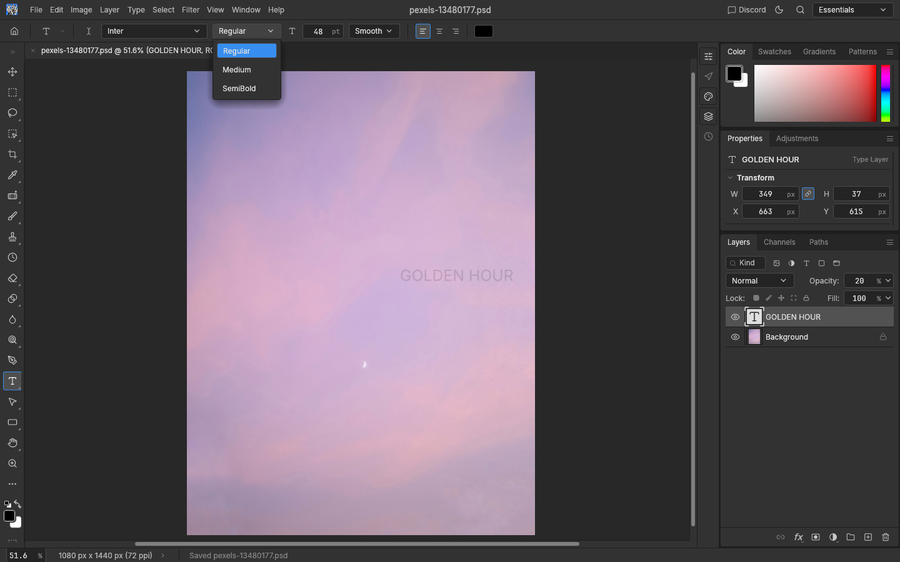Select the Clone Stamp tool
Image resolution: width=900 pixels, height=562 pixels.
12,237
